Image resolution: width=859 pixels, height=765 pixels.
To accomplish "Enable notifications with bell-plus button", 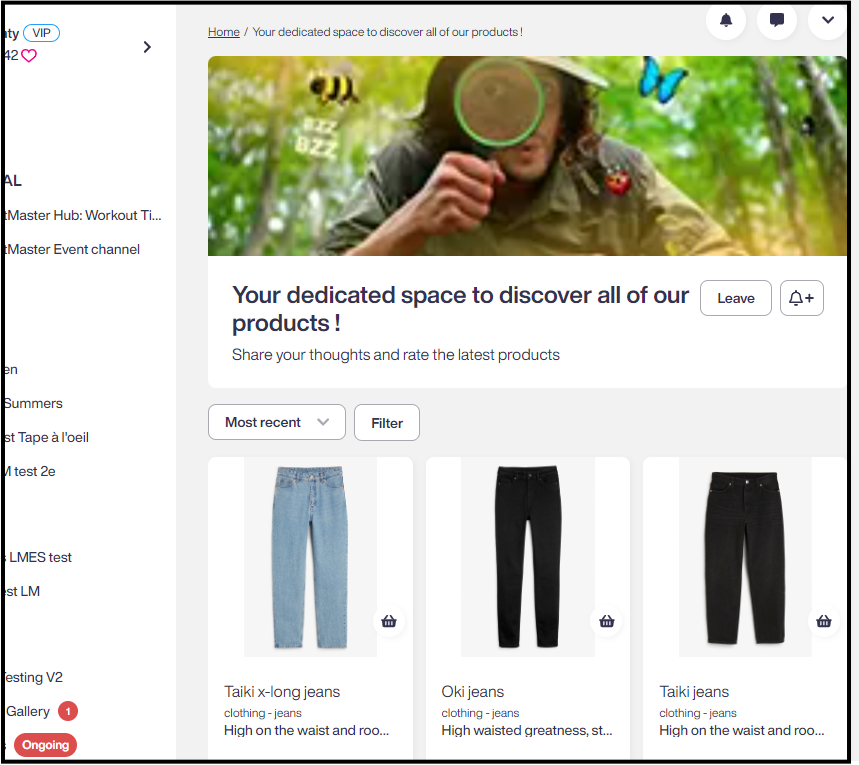I will tap(801, 298).
